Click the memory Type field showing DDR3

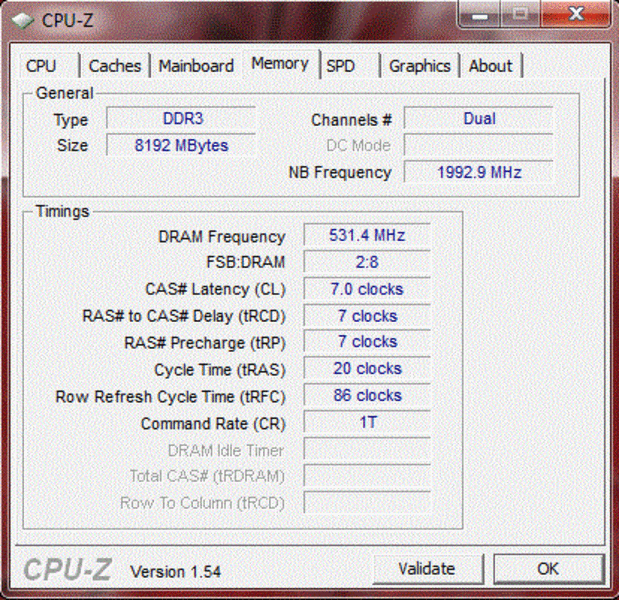[181, 118]
